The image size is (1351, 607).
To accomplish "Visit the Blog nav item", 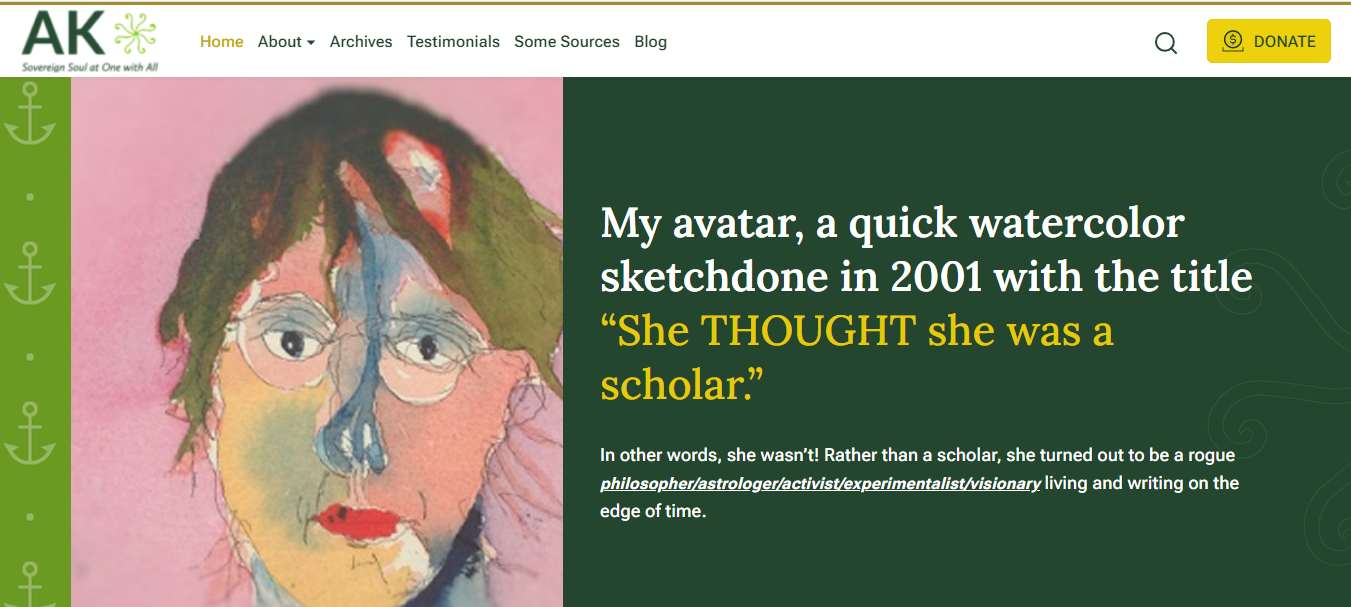I will pos(650,42).
